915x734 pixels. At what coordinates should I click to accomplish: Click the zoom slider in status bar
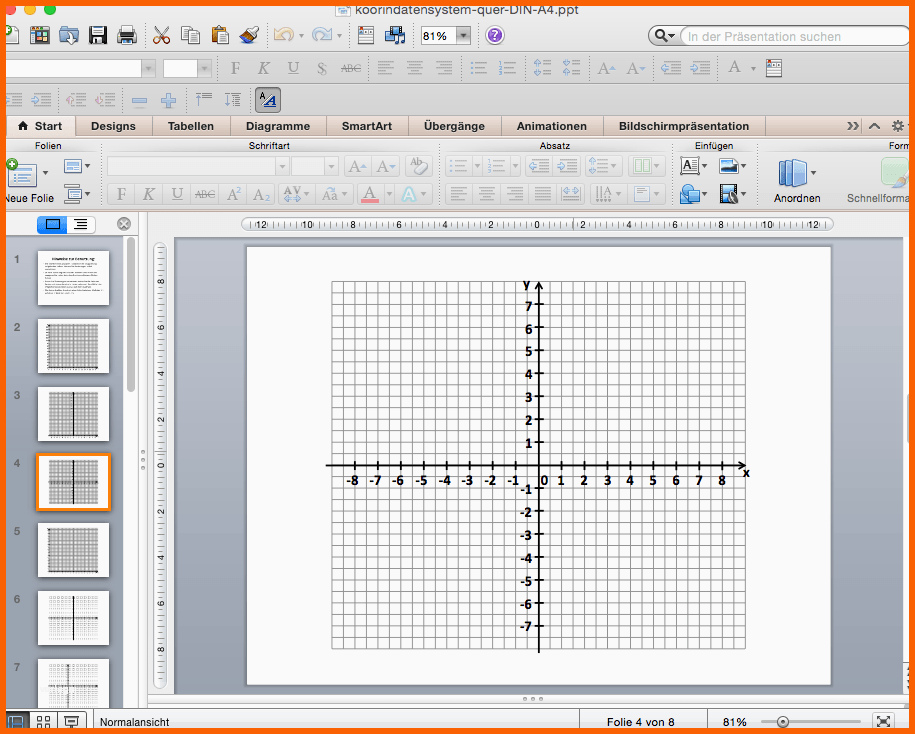(x=783, y=722)
